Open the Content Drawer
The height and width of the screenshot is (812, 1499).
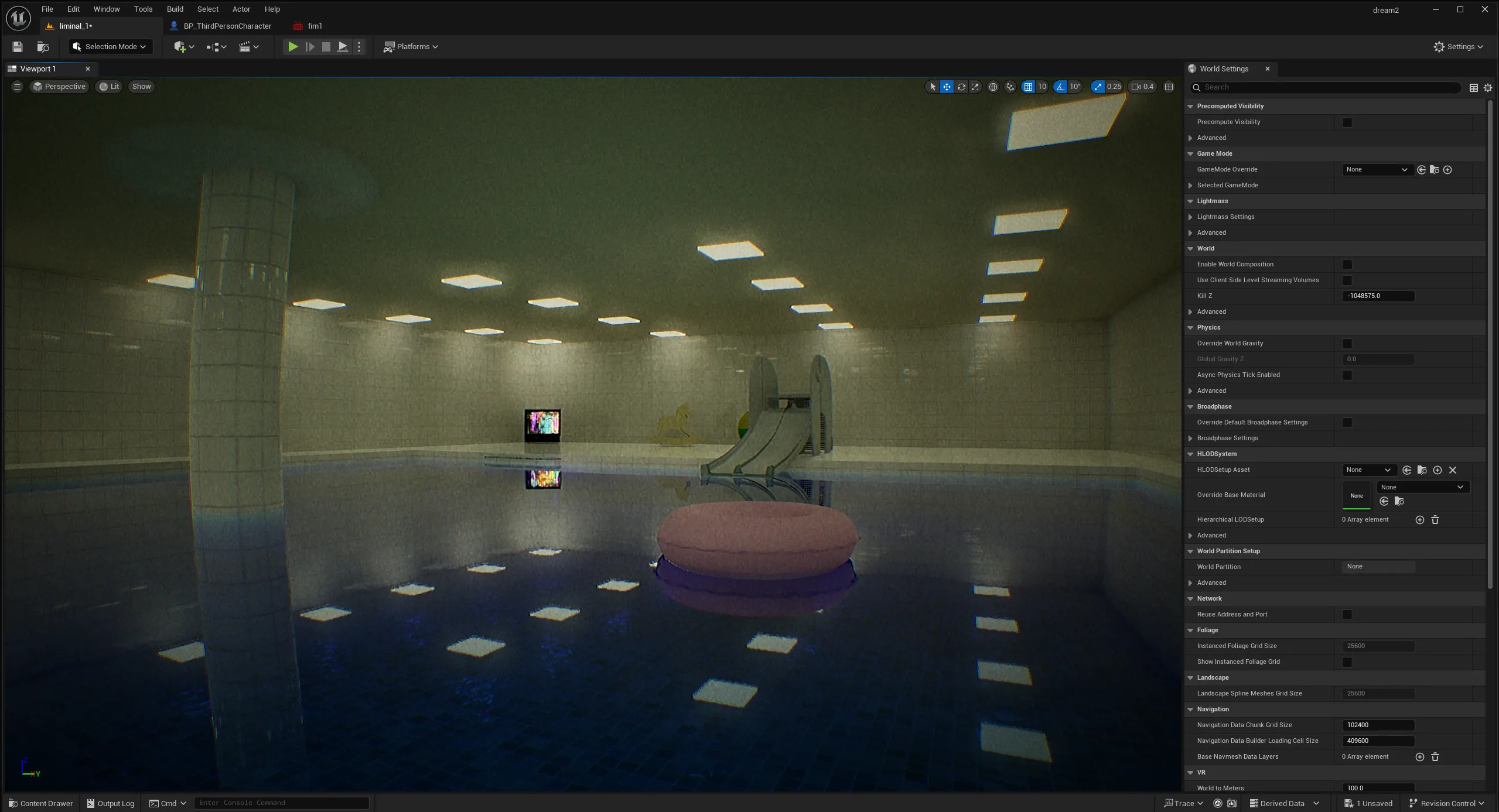click(x=40, y=803)
